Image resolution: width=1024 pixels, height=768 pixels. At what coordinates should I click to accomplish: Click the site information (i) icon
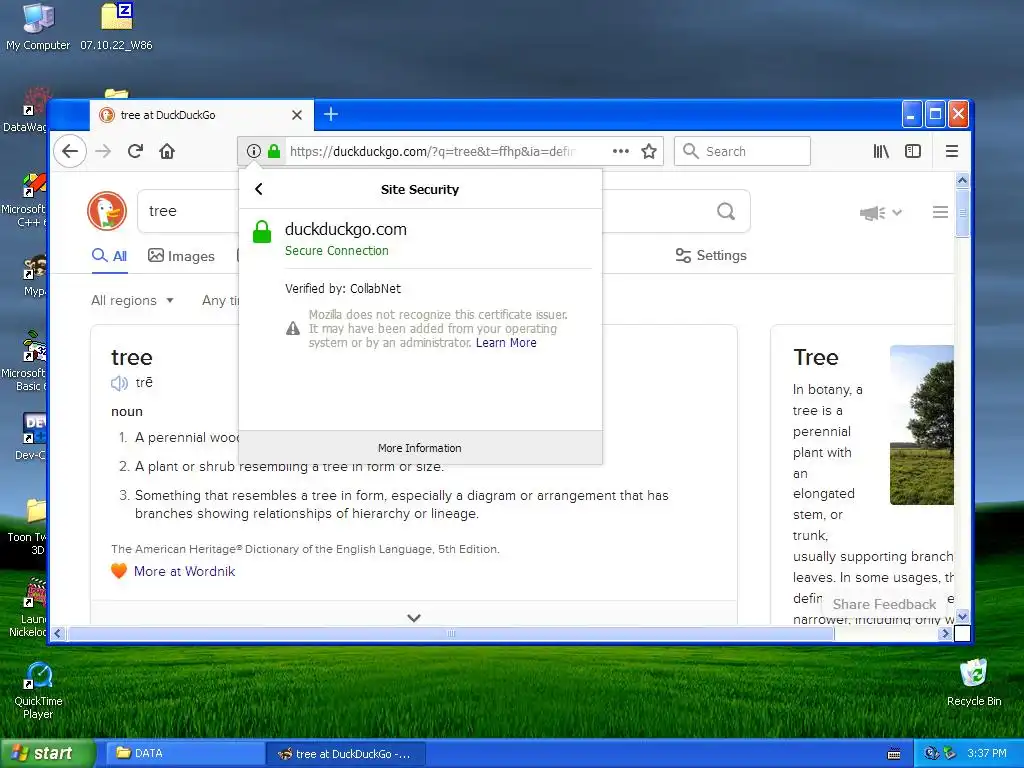tap(253, 152)
